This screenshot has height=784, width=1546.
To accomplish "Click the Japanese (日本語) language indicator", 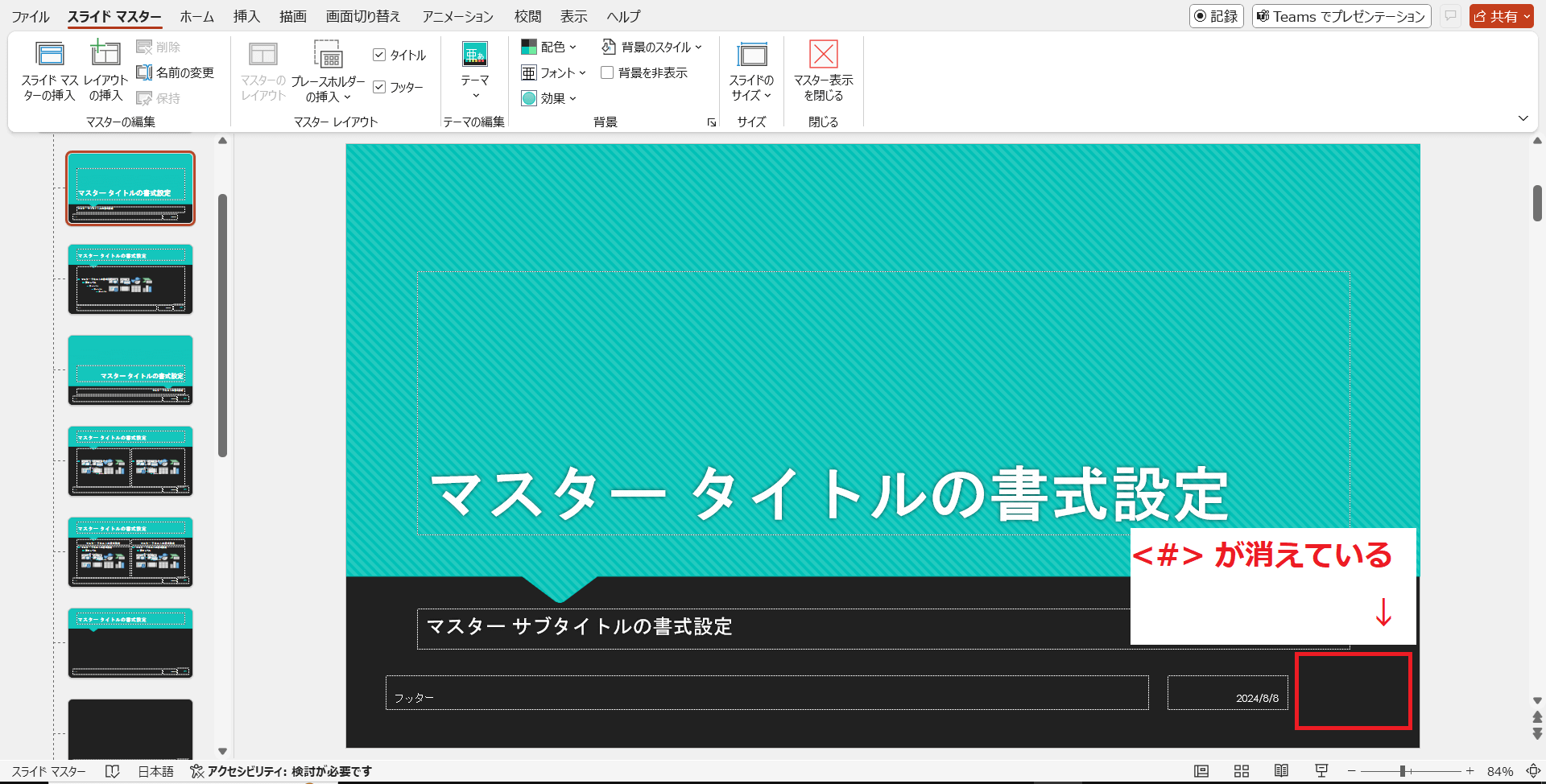I will click(x=155, y=771).
